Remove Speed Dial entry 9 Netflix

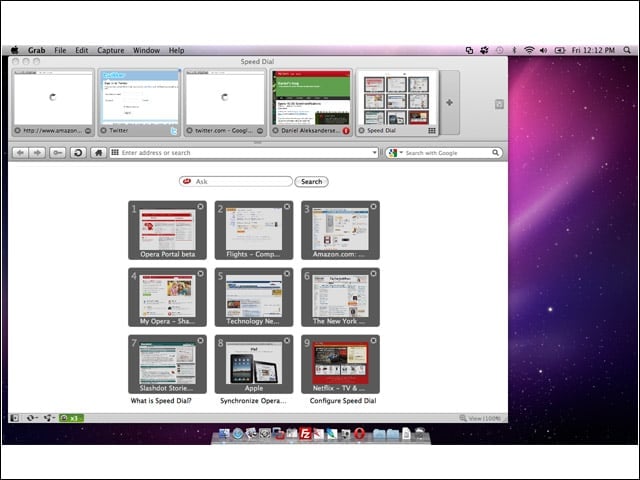tap(373, 340)
